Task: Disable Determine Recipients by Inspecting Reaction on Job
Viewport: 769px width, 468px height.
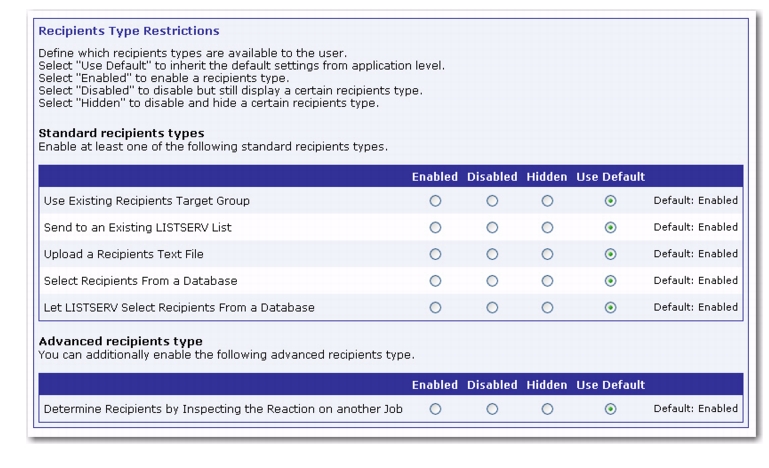Action: pos(492,409)
